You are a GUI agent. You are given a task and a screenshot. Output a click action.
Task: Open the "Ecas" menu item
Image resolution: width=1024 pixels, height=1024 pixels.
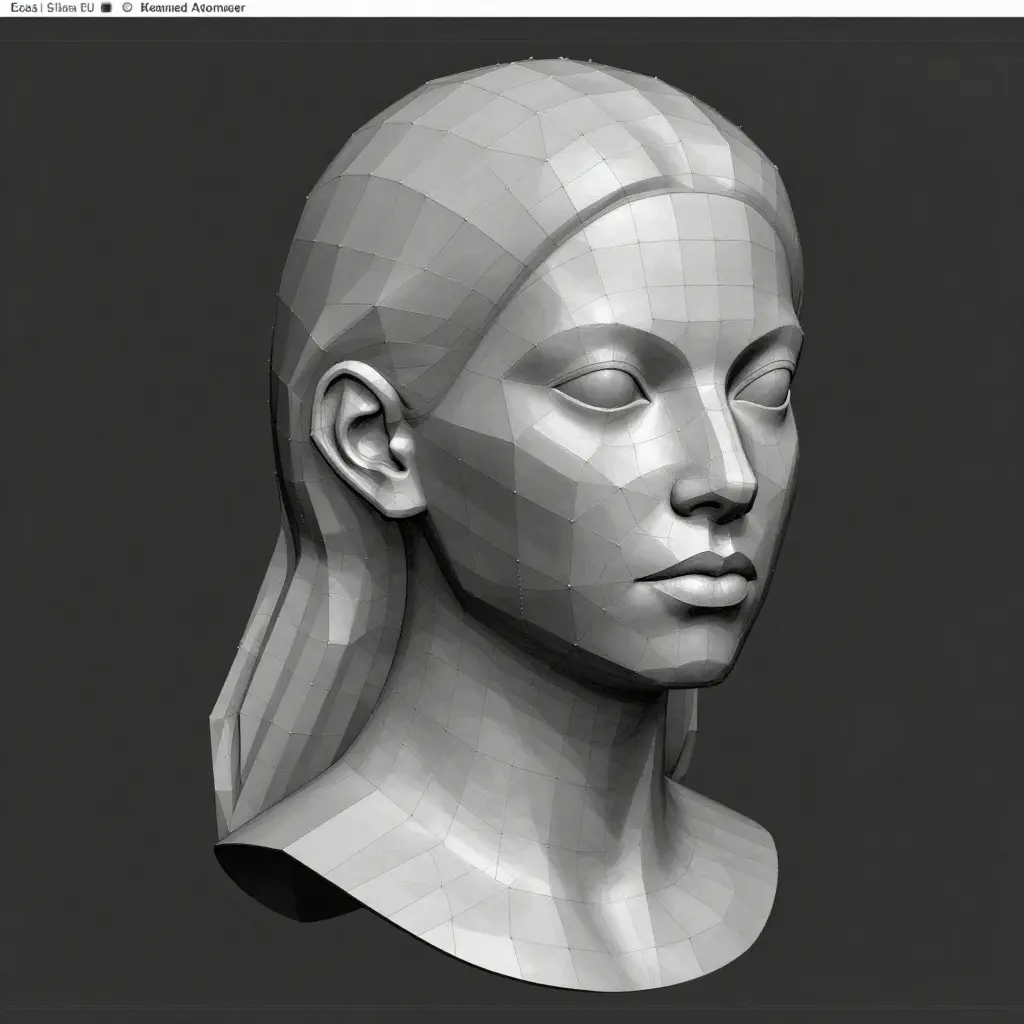[x=22, y=7]
